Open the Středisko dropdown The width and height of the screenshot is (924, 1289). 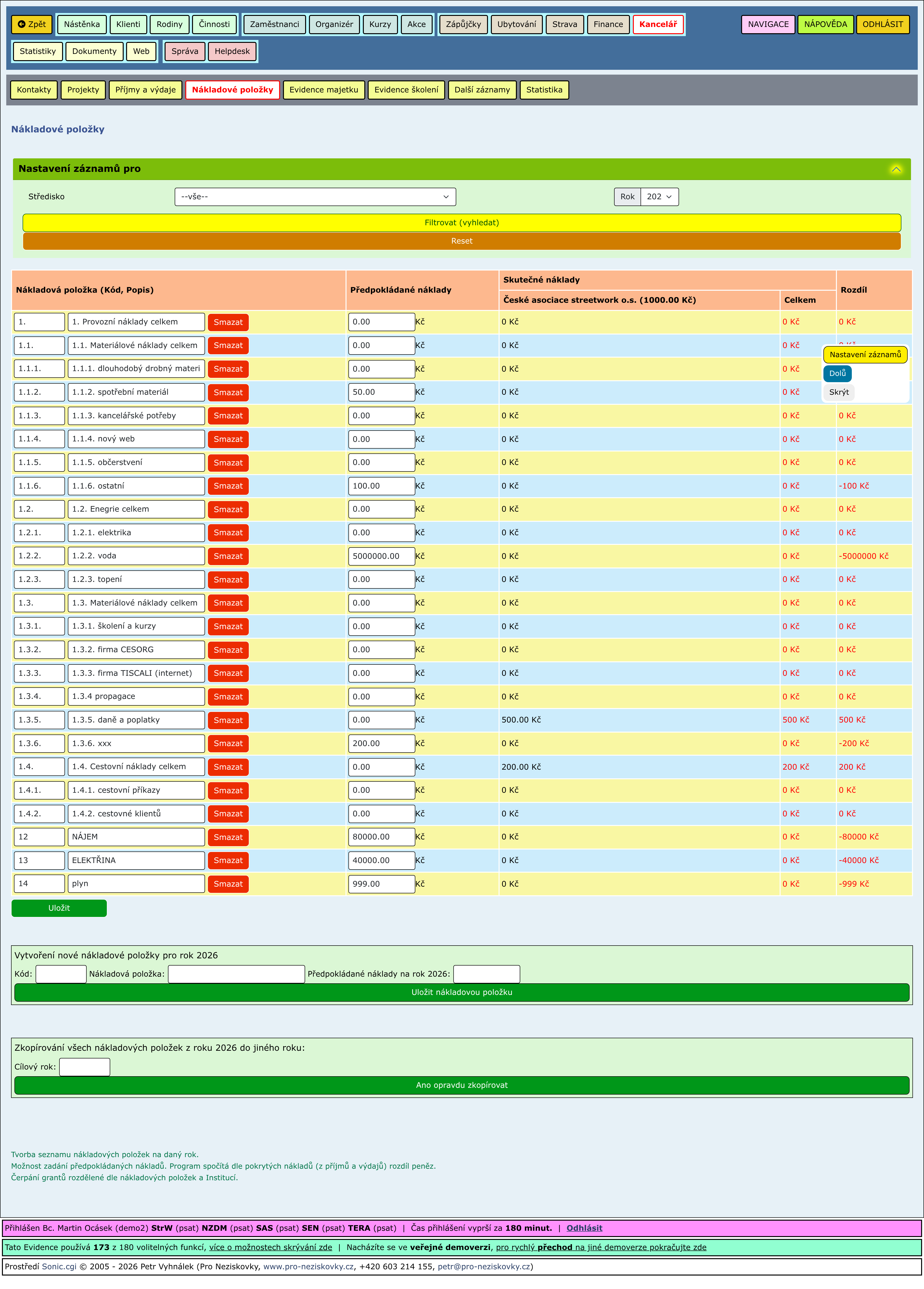tap(315, 197)
